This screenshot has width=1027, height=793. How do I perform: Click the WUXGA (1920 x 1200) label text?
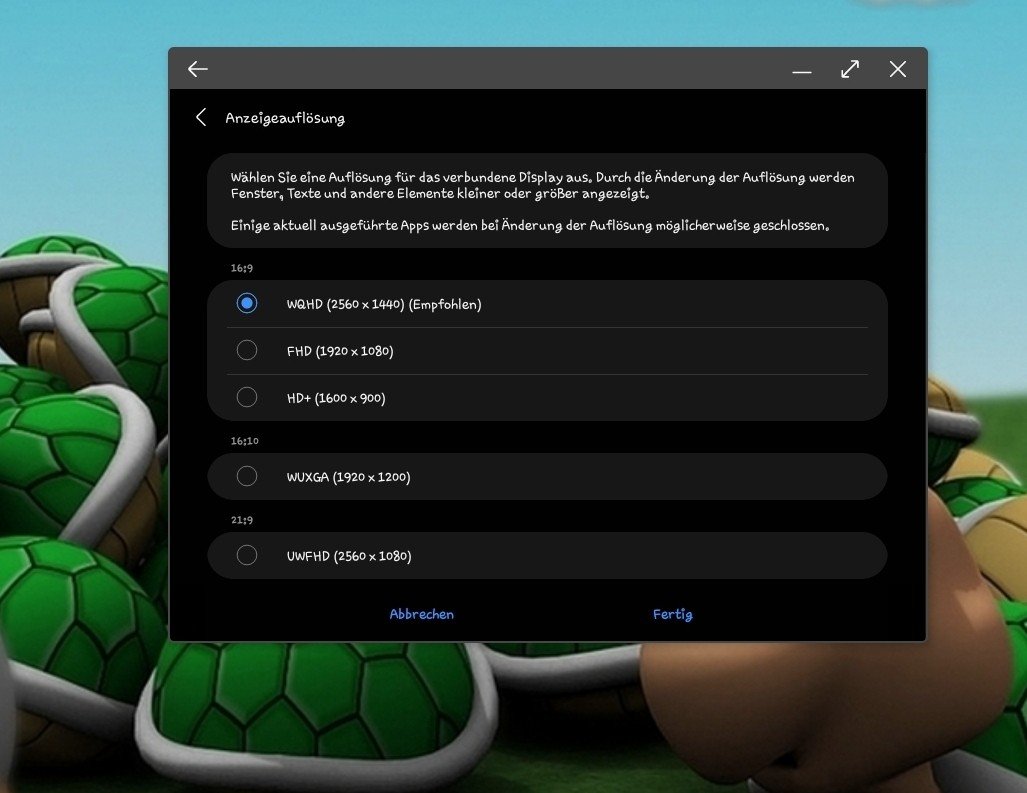348,477
